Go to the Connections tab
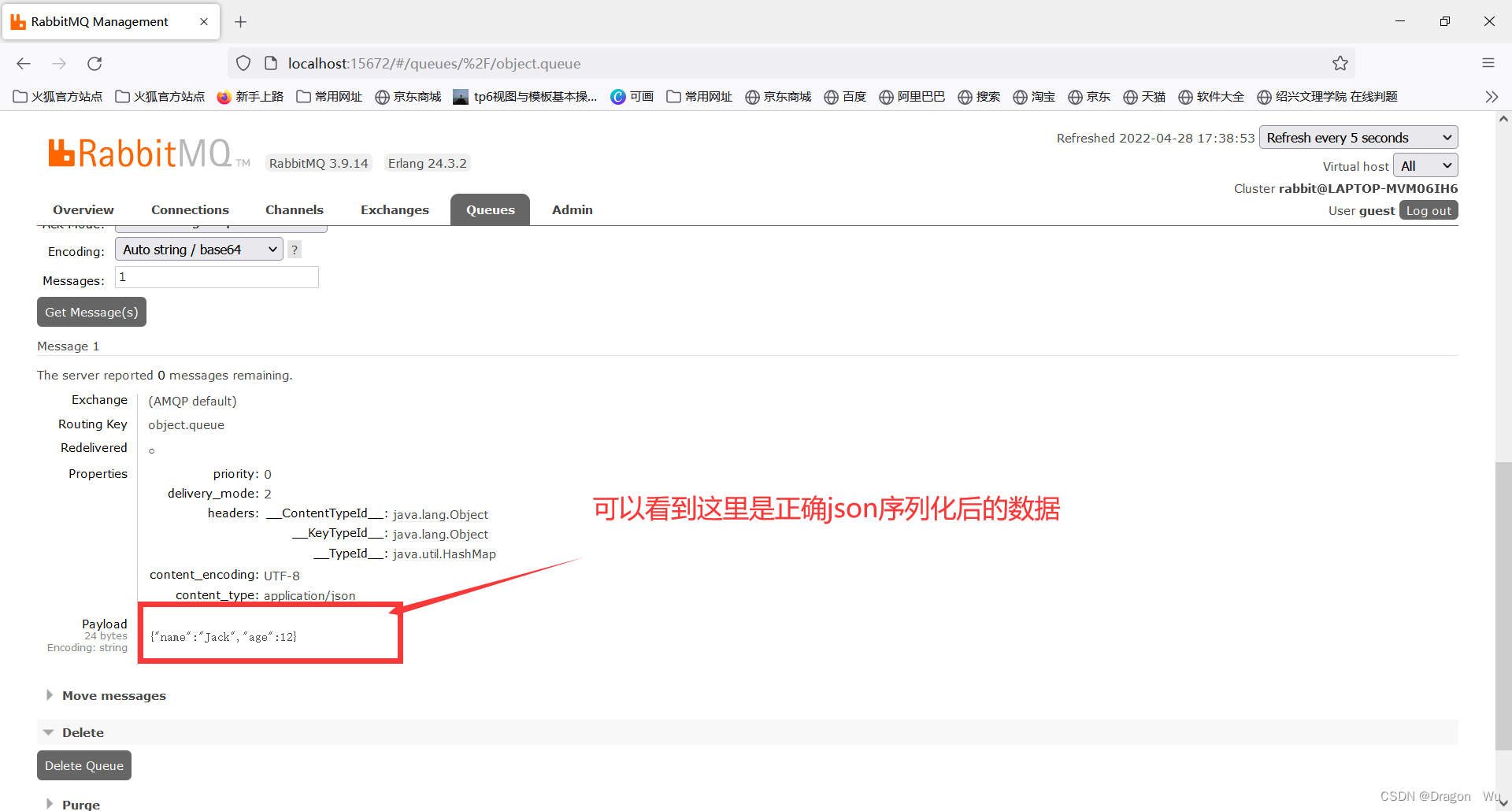1512x811 pixels. [190, 210]
